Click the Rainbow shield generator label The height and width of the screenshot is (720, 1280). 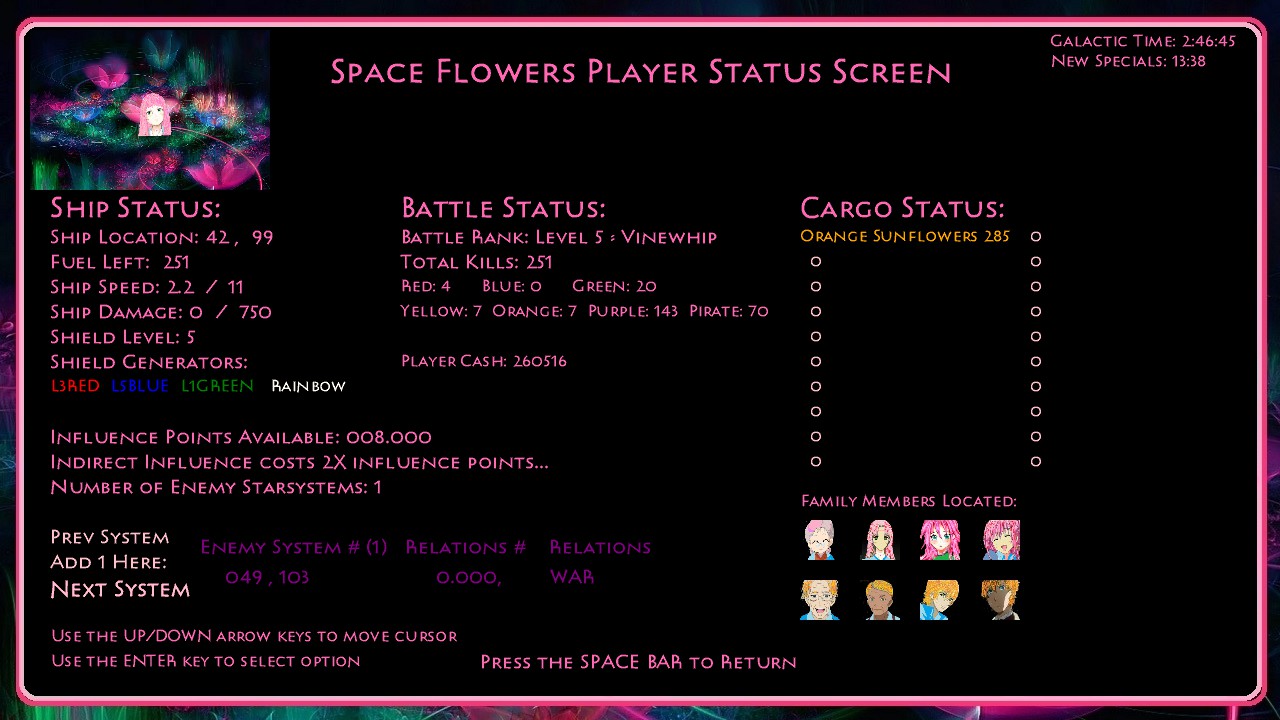308,386
